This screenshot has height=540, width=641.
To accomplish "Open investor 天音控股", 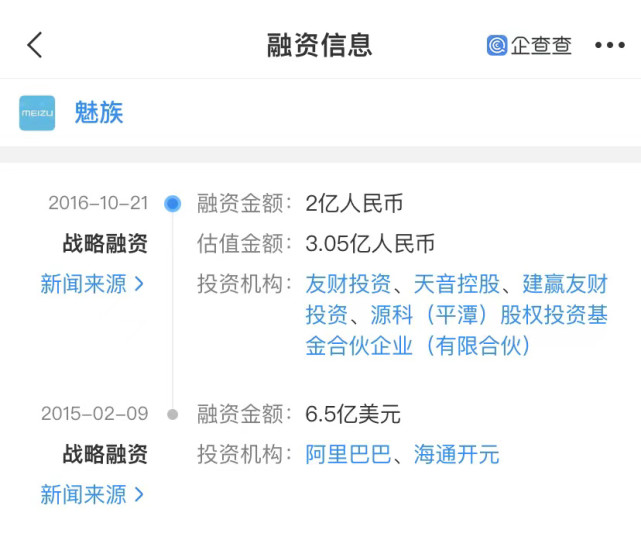I will pyautogui.click(x=457, y=284).
